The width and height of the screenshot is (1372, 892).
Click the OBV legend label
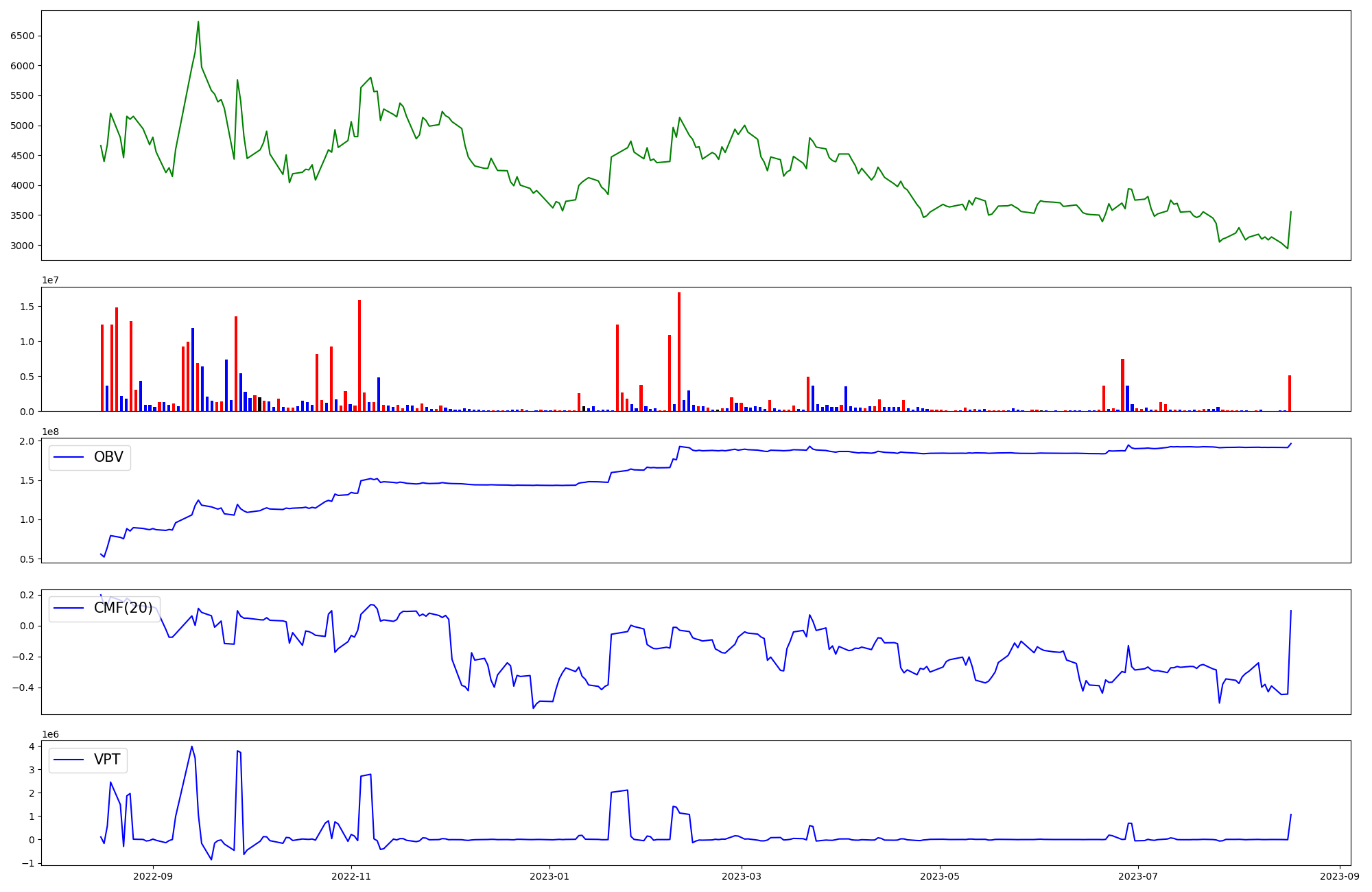click(108, 458)
